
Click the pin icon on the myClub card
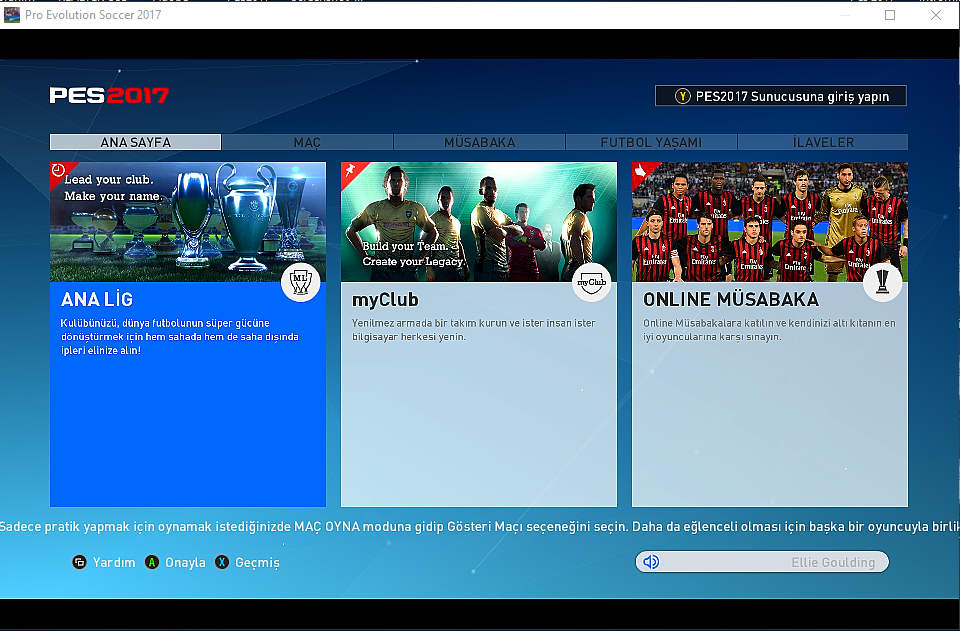tap(350, 170)
